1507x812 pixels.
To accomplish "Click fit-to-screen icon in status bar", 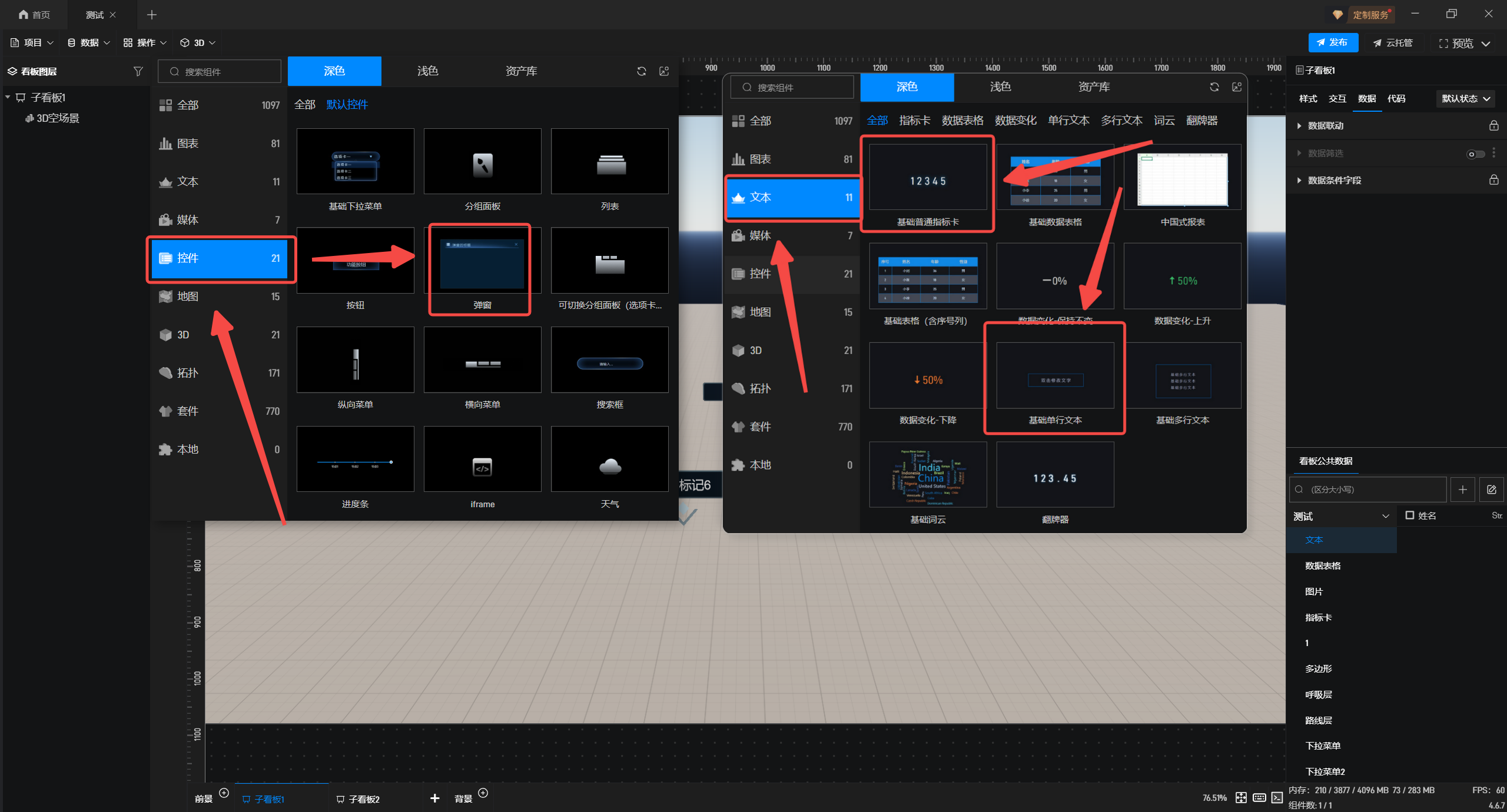I will click(1241, 797).
